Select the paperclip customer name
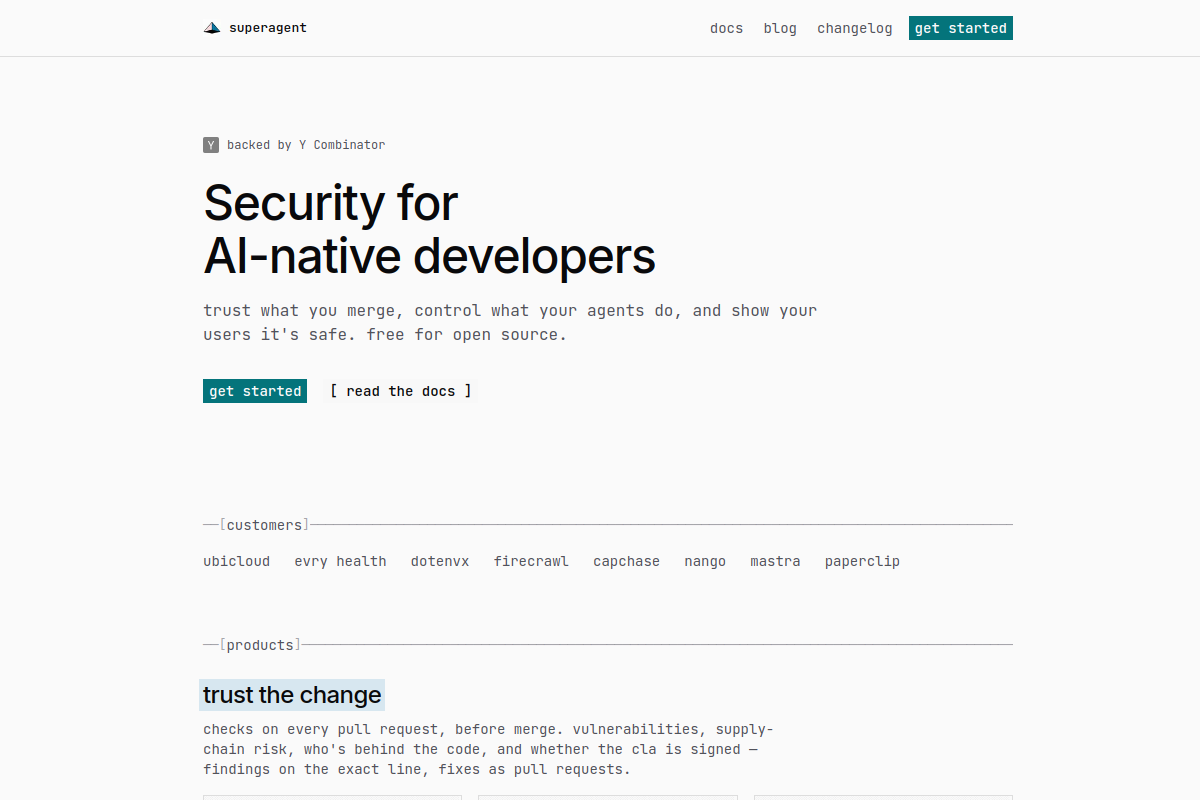This screenshot has height=800, width=1200. [862, 561]
